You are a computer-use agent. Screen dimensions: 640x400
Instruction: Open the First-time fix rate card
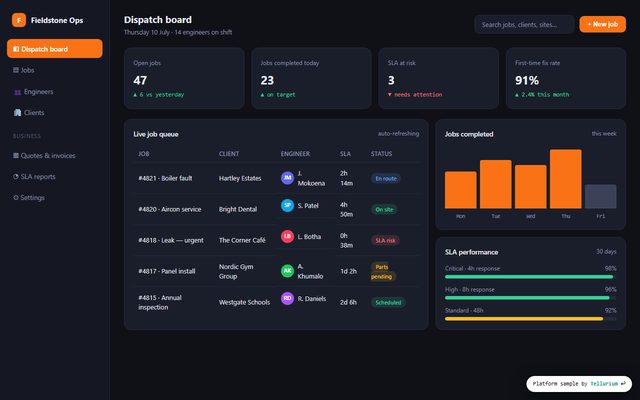[566, 78]
